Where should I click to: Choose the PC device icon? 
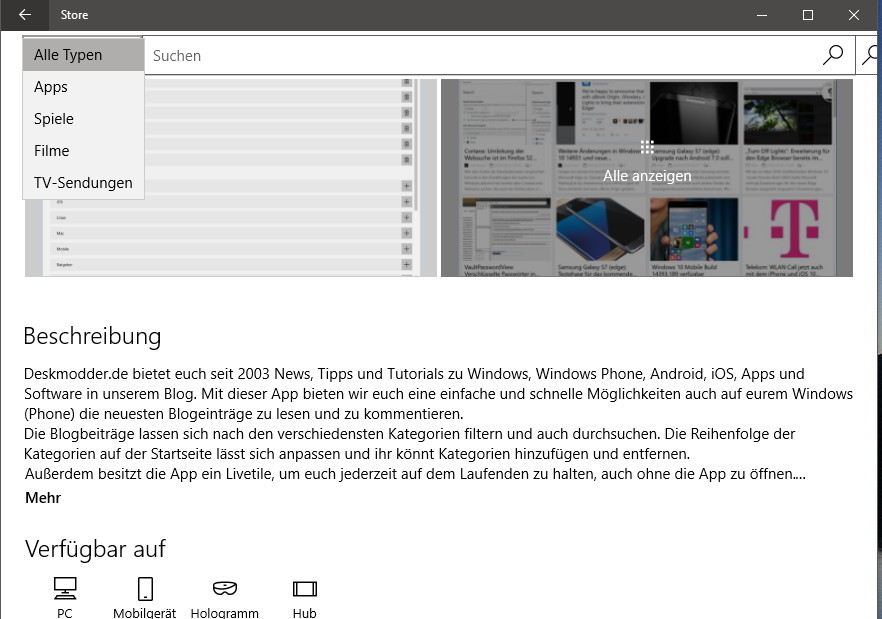(65, 589)
